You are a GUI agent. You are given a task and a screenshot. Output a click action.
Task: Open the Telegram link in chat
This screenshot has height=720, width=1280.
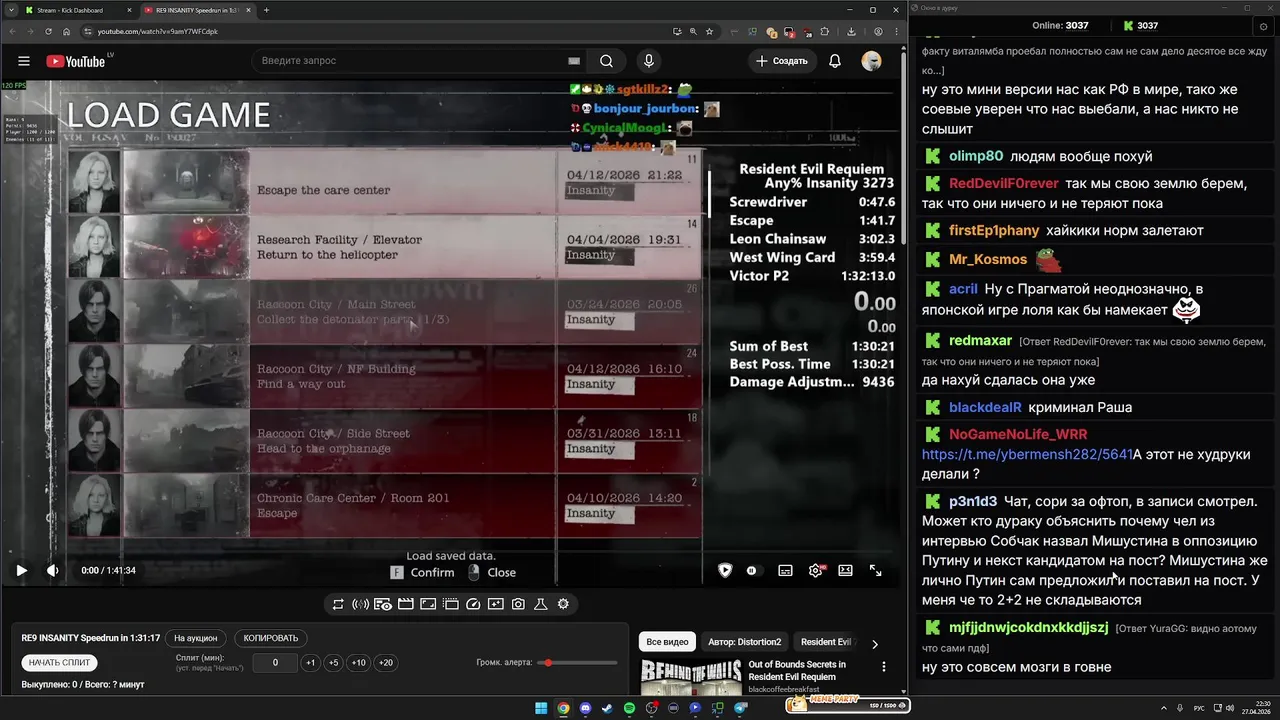pyautogui.click(x=1027, y=454)
